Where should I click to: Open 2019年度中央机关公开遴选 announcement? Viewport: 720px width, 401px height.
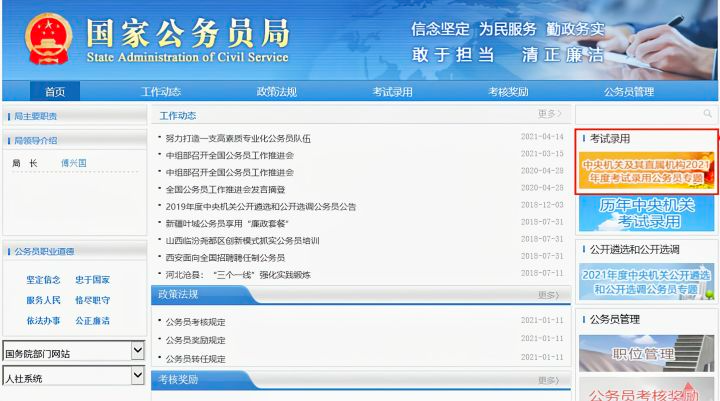tap(261, 206)
